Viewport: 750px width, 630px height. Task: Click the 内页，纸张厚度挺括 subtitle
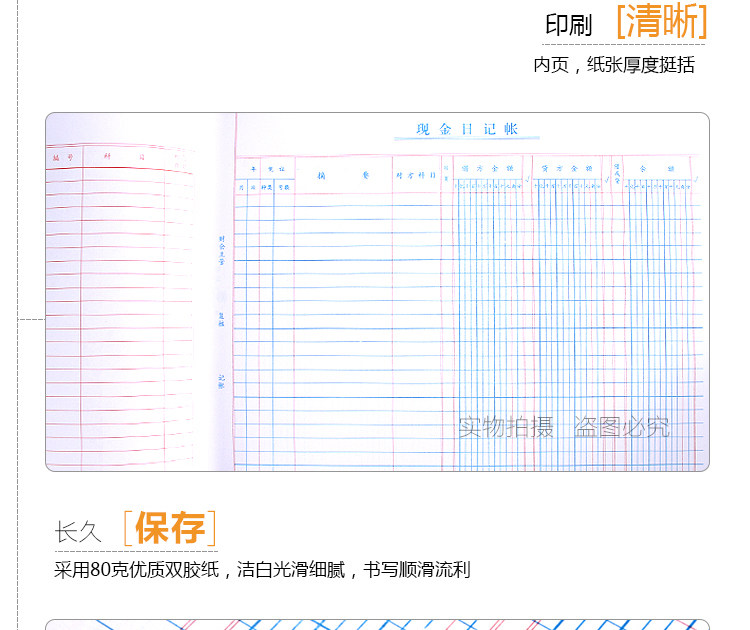point(613,65)
